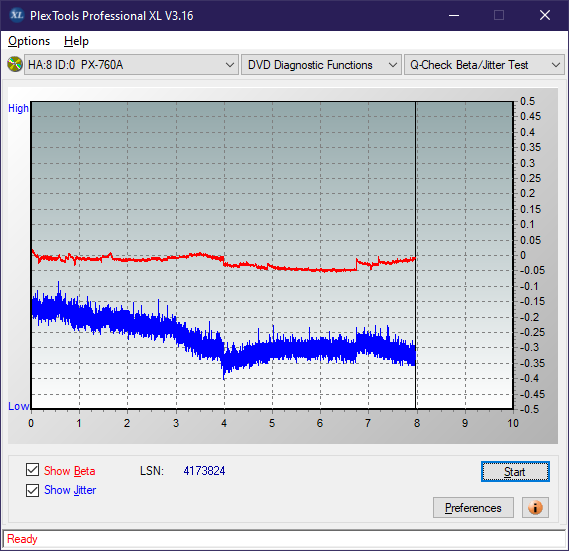
Task: Expand the Q-Check Beta/Jitter Test dropdown
Action: [x=484, y=65]
